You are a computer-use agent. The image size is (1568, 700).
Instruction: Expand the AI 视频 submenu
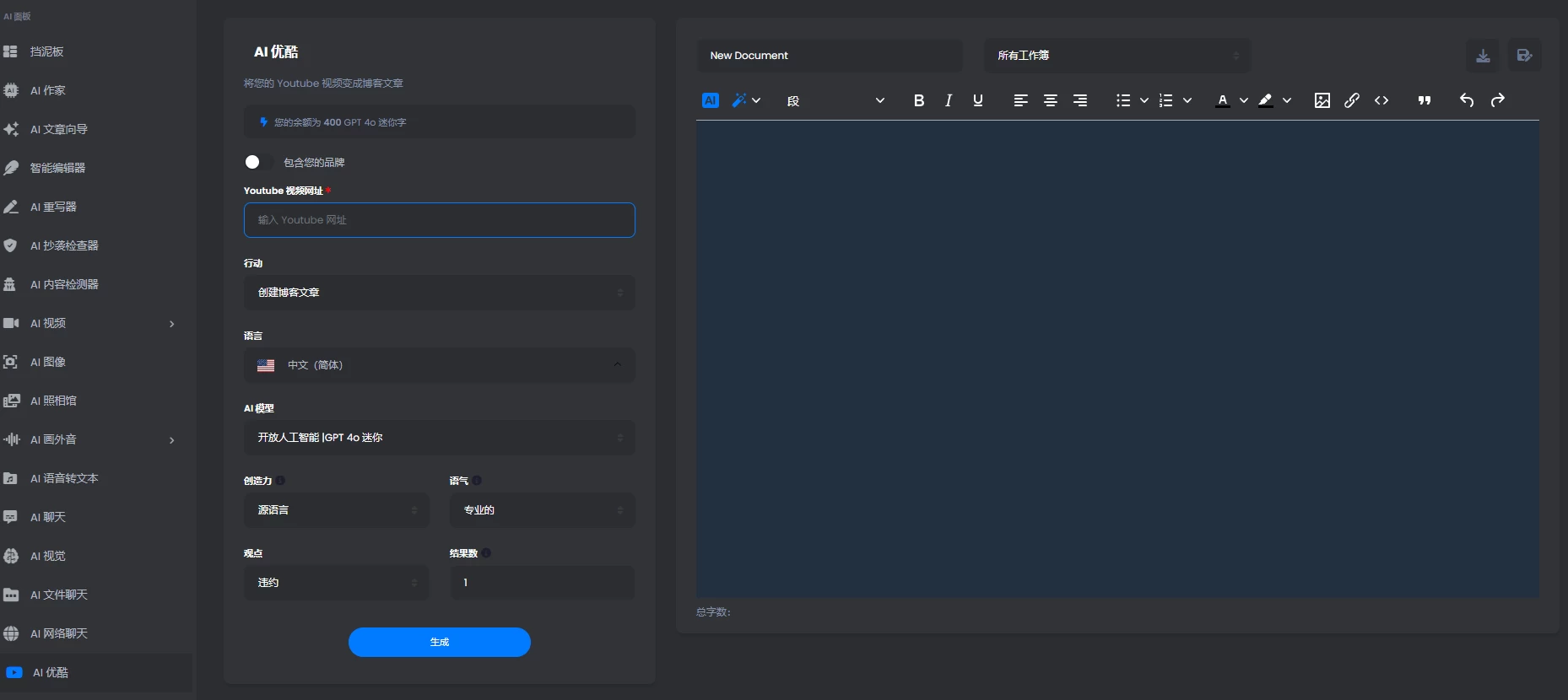(171, 324)
